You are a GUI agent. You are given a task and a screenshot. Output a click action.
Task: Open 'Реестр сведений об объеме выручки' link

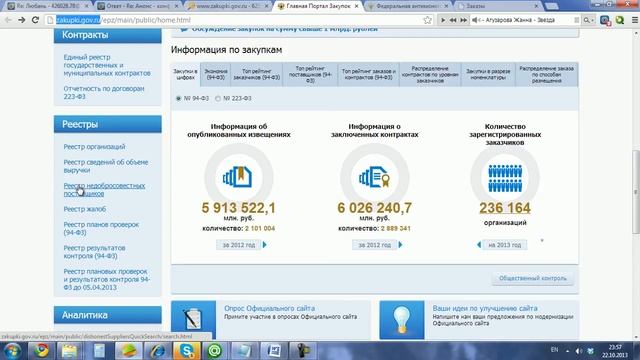pos(106,166)
